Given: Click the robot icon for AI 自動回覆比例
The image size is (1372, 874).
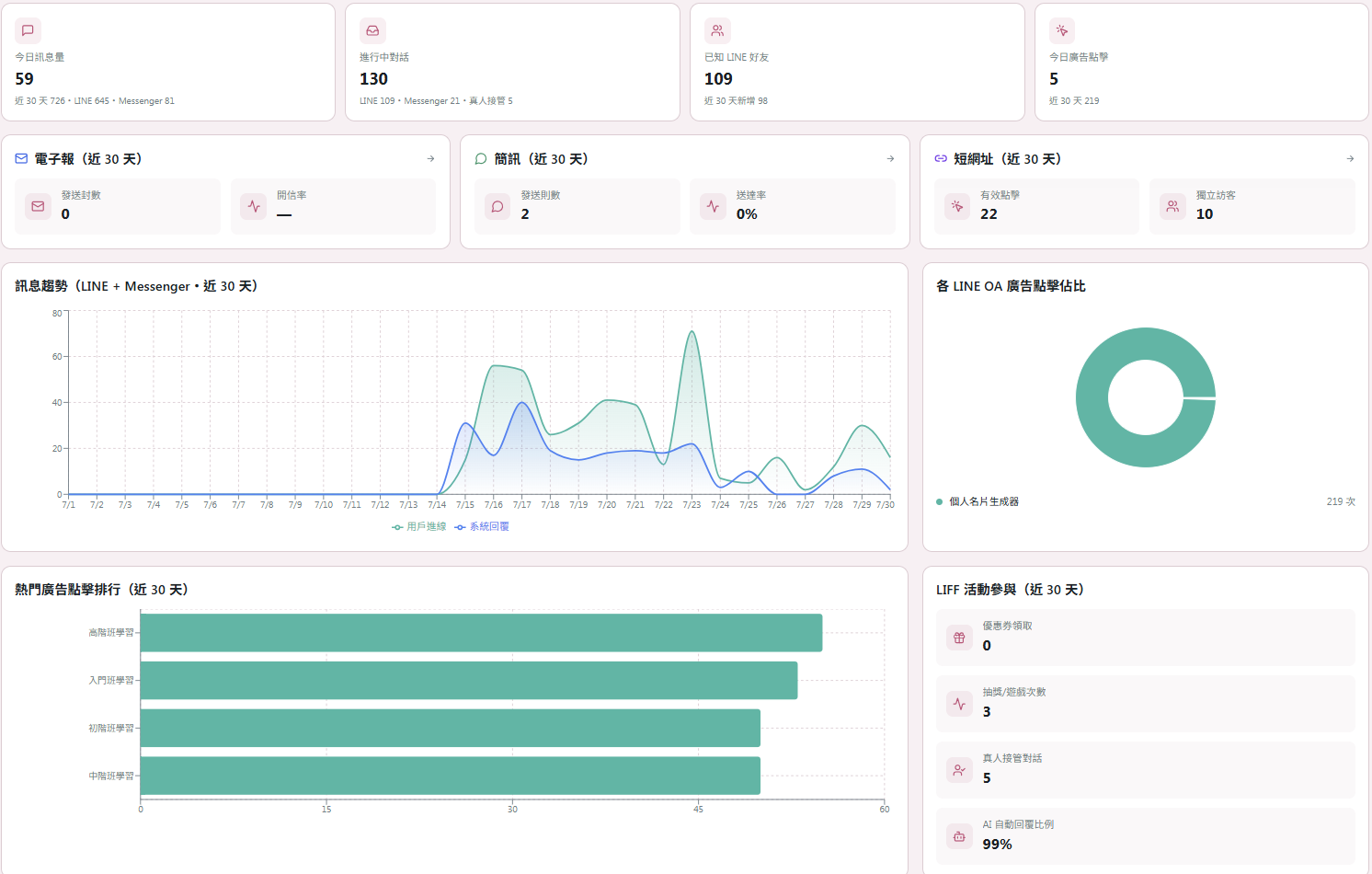Looking at the screenshot, I should click(x=959, y=836).
